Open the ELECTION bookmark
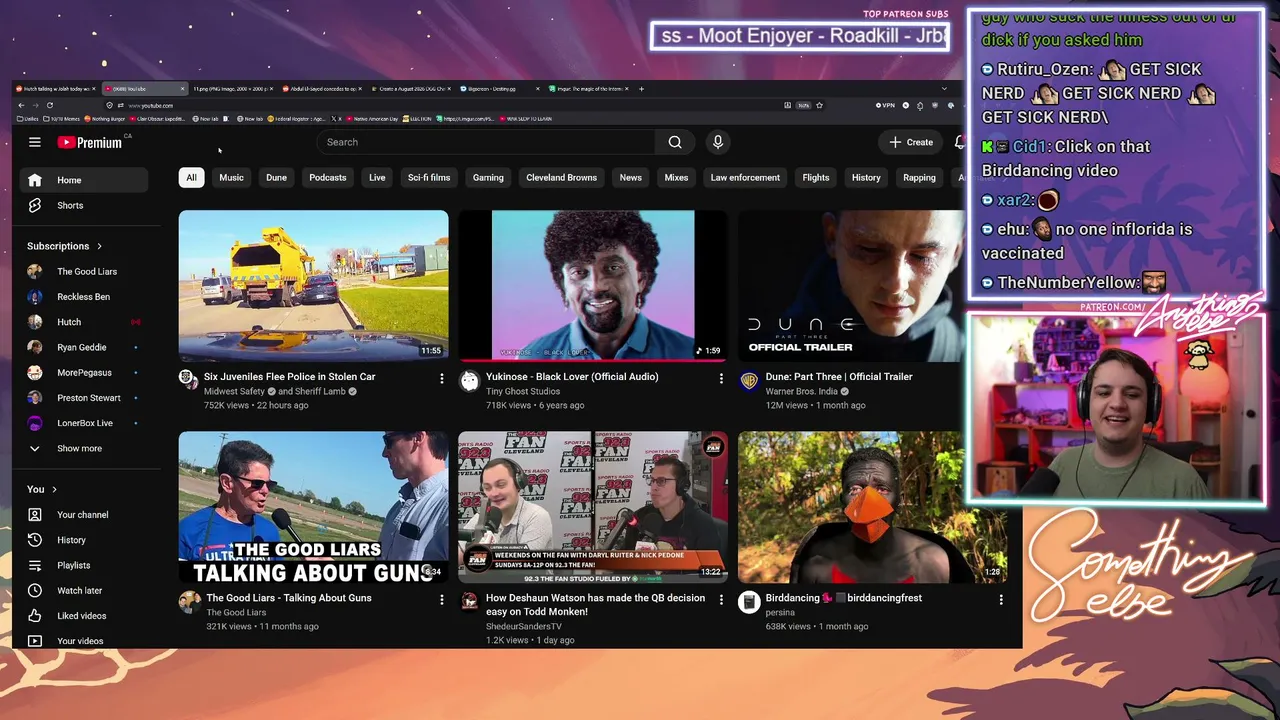The height and width of the screenshot is (720, 1280). coord(419,119)
